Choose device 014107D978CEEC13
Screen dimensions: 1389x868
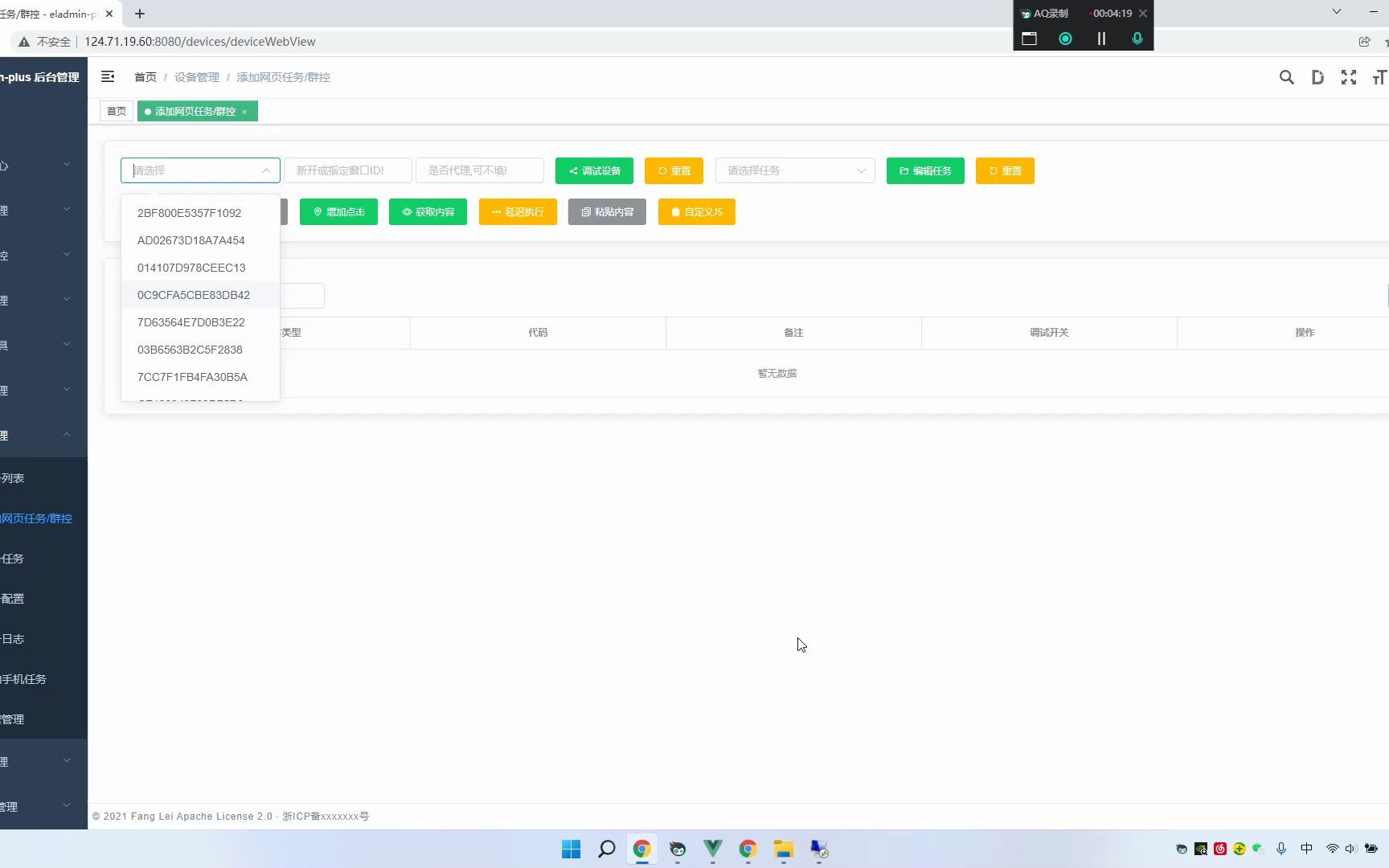click(x=200, y=268)
